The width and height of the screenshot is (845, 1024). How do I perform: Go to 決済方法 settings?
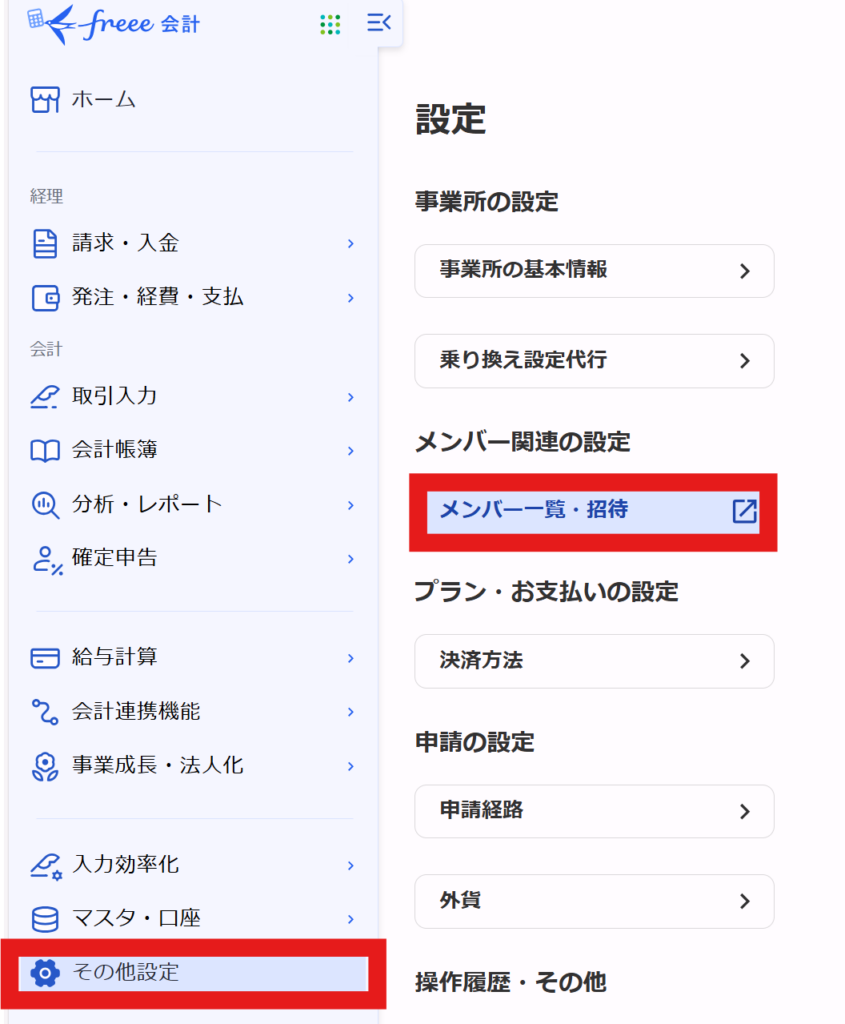[594, 661]
